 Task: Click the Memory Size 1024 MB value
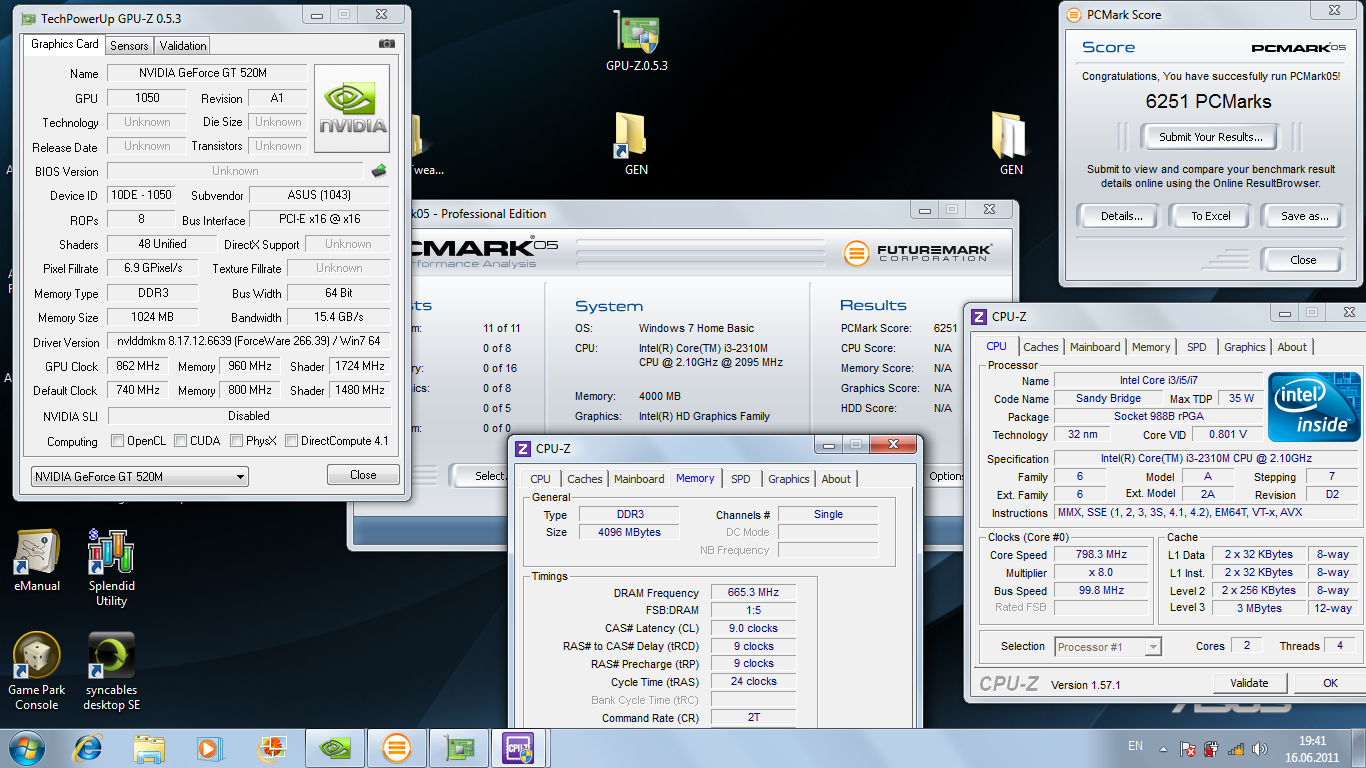pyautogui.click(x=152, y=317)
